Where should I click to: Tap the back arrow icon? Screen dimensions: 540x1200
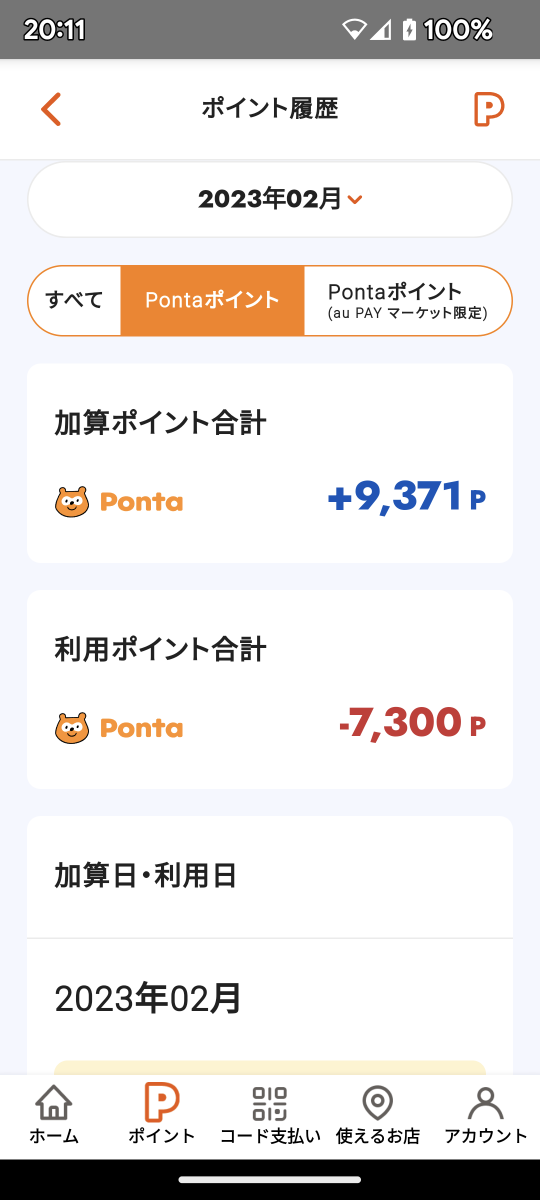click(51, 109)
